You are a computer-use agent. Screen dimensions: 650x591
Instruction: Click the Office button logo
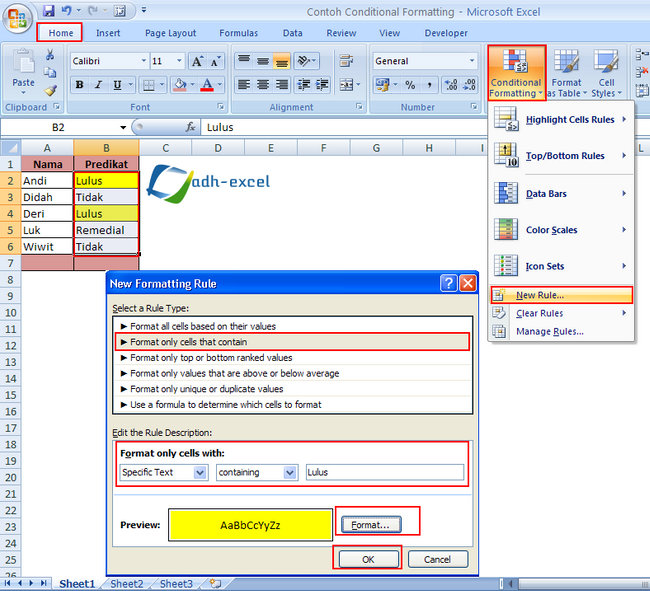pyautogui.click(x=17, y=18)
